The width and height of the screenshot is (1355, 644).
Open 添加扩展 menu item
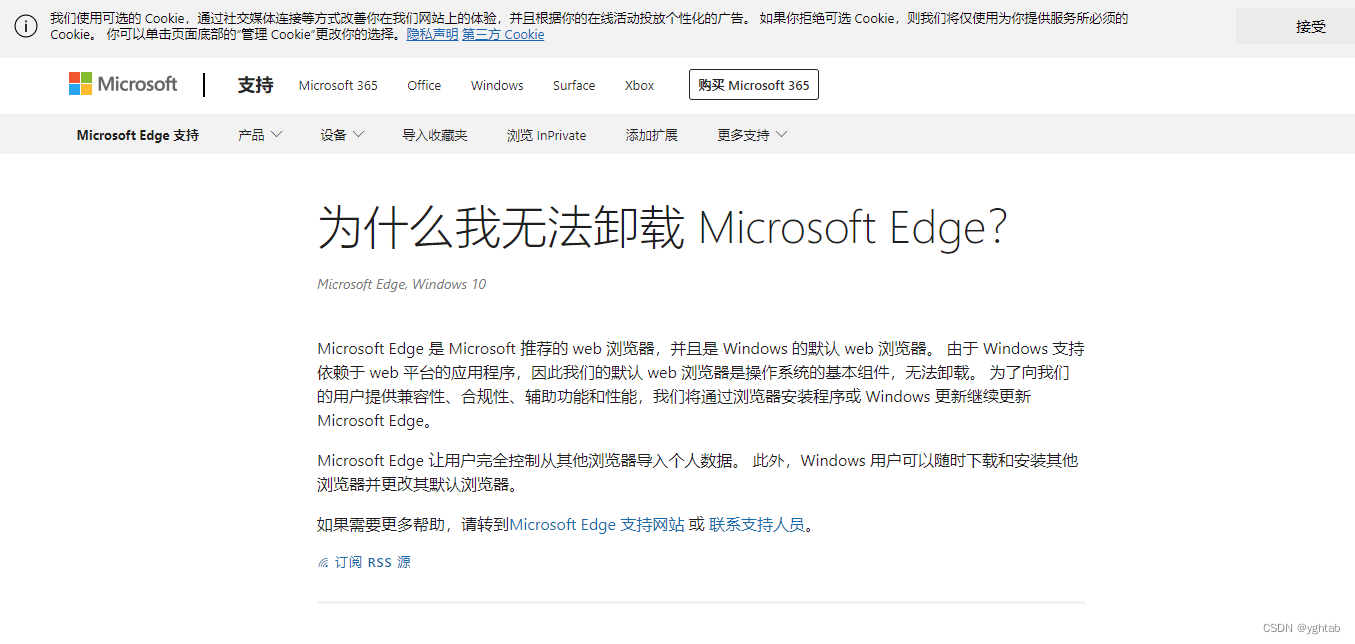pyautogui.click(x=652, y=135)
